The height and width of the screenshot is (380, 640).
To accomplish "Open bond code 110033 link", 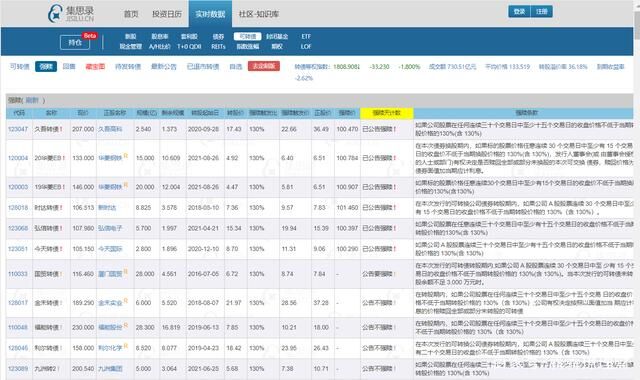I will [18, 274].
